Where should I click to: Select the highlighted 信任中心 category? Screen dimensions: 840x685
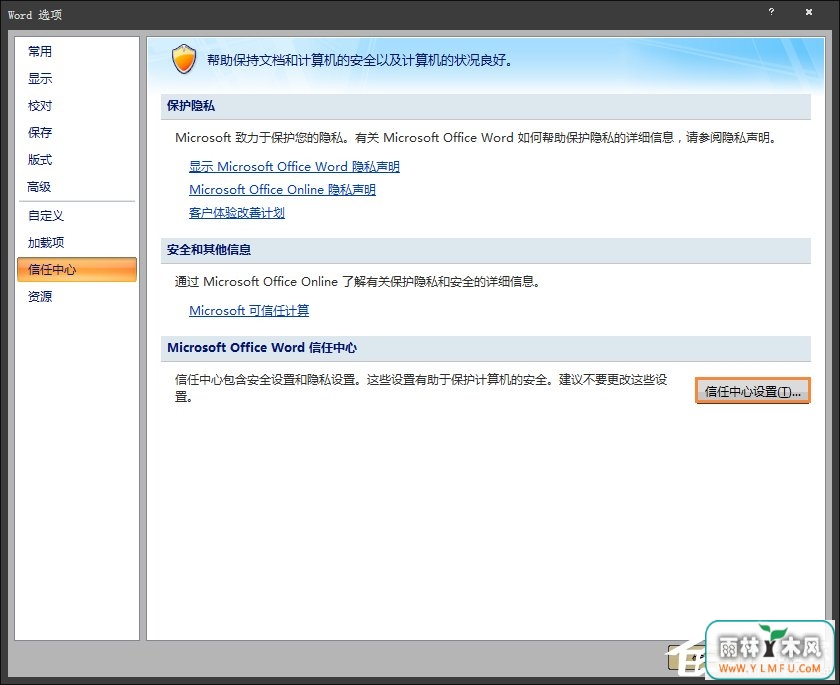77,269
